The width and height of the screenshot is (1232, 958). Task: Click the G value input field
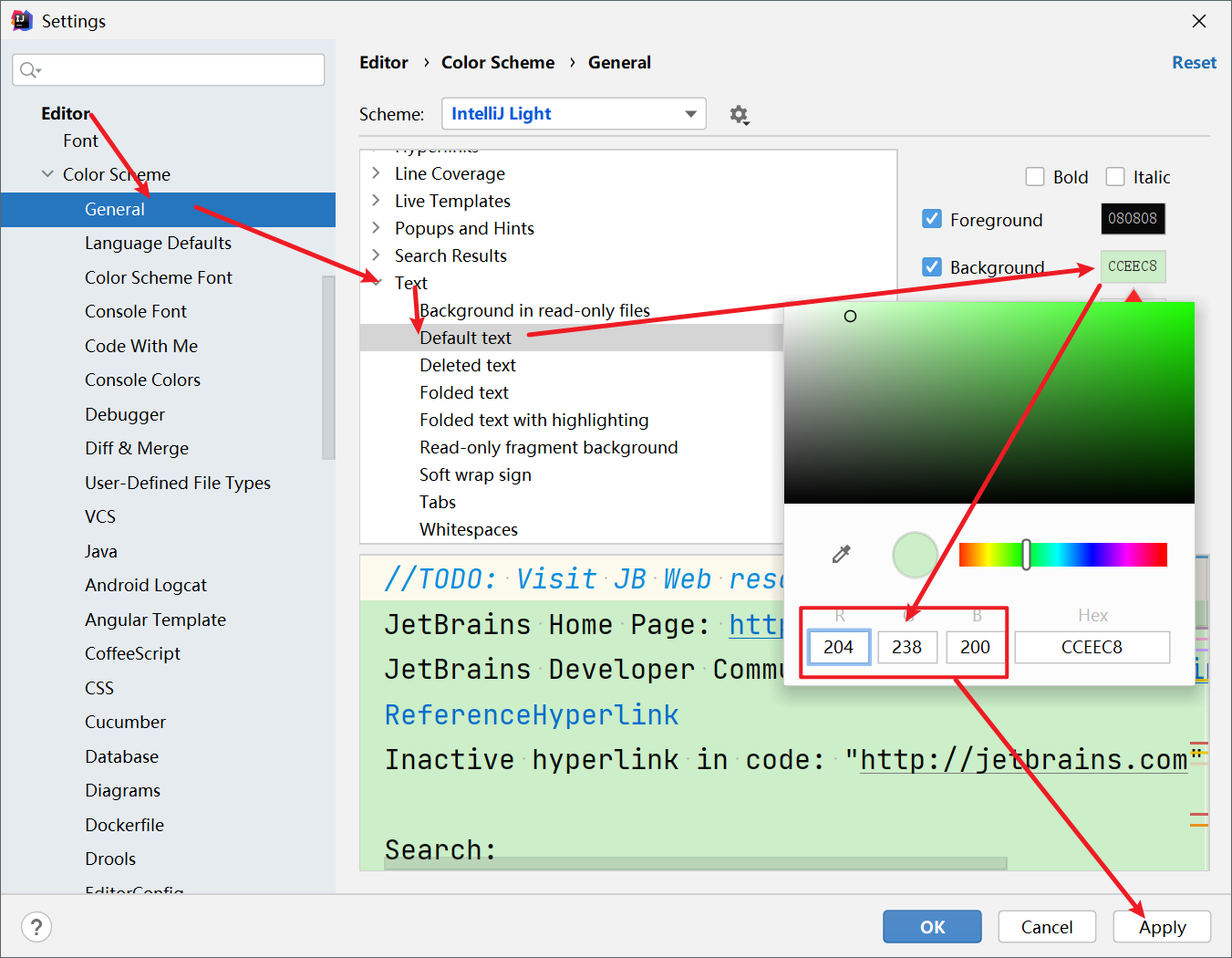907,647
